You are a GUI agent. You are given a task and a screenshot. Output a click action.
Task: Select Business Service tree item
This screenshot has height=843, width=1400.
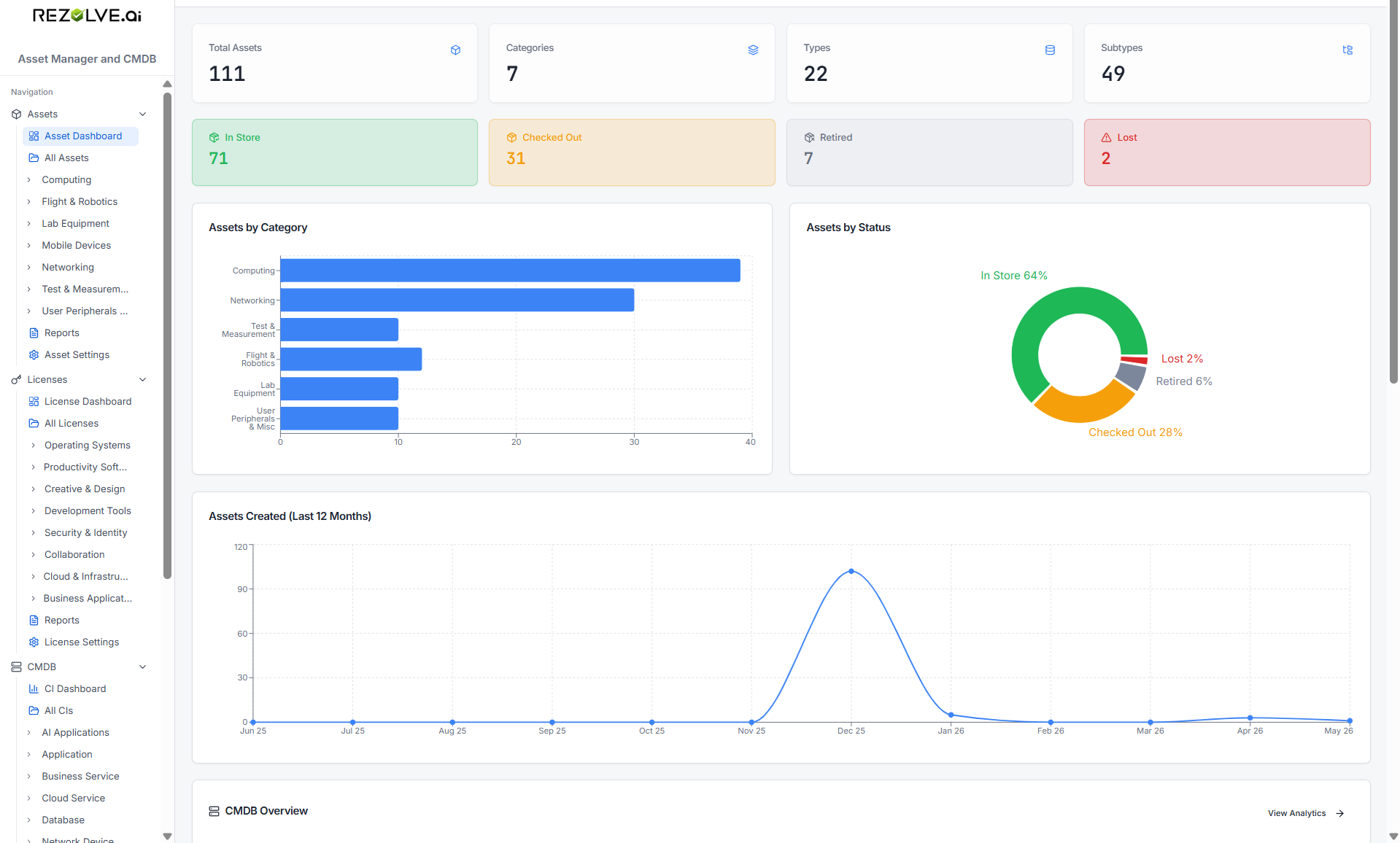[80, 777]
